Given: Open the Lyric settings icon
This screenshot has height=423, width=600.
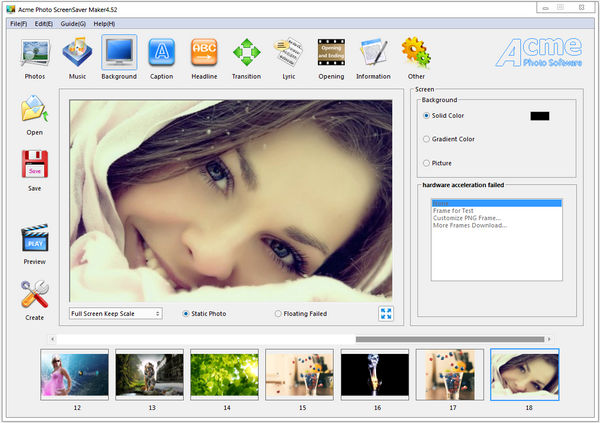Looking at the screenshot, I should coord(289,53).
